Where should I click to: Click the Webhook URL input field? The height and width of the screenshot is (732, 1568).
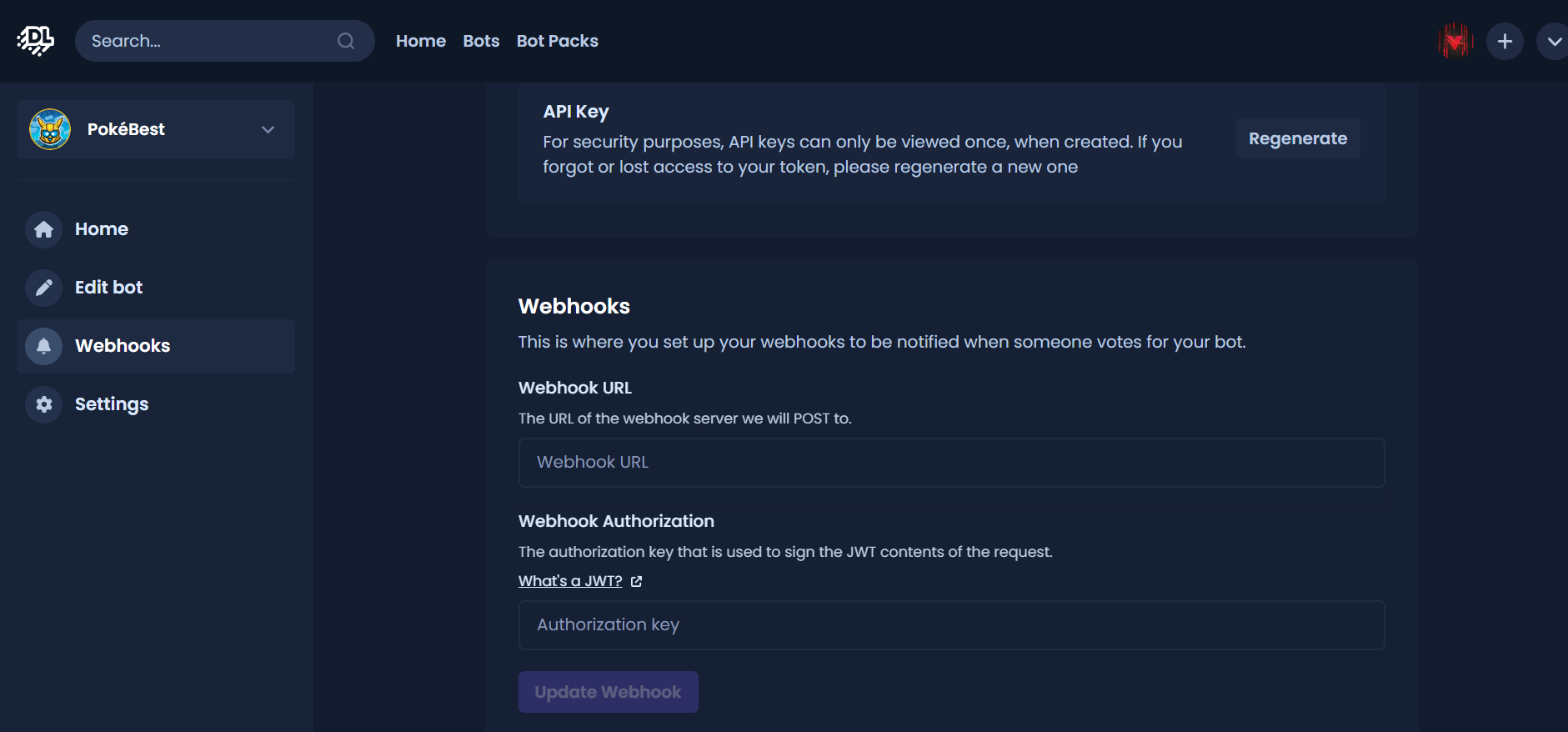950,462
